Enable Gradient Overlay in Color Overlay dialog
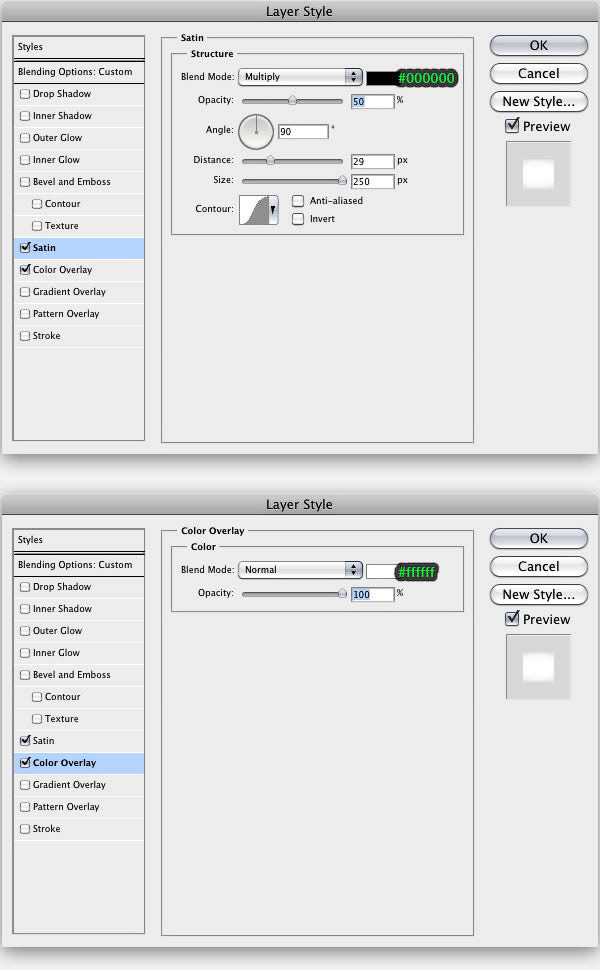 click(x=25, y=784)
